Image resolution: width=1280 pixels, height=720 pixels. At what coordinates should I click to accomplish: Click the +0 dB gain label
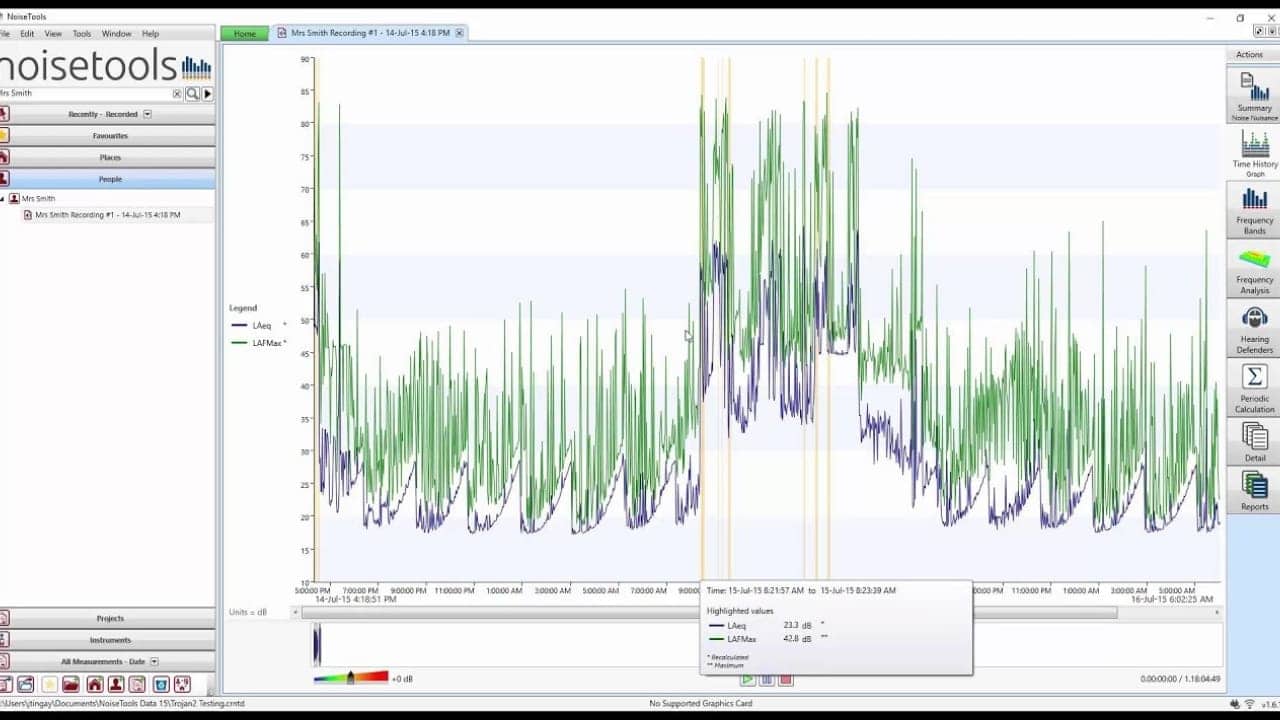click(x=402, y=679)
